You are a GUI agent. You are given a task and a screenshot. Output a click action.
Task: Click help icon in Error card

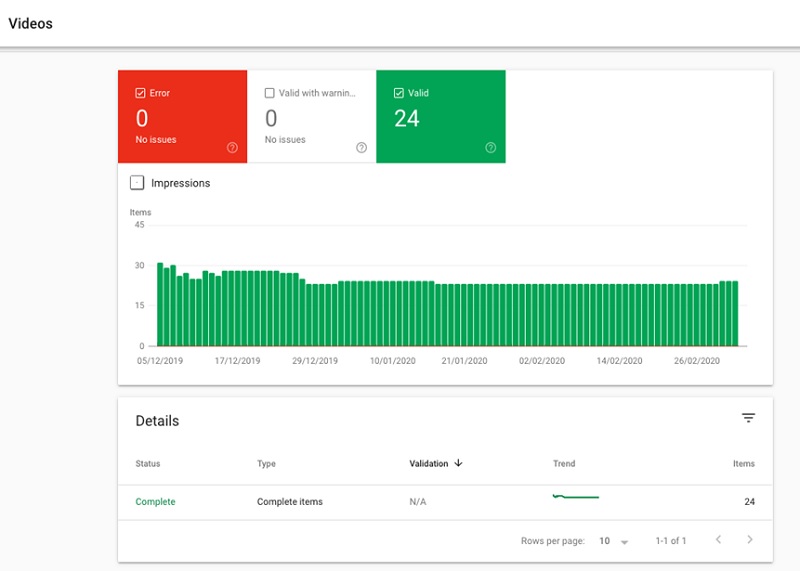click(232, 147)
